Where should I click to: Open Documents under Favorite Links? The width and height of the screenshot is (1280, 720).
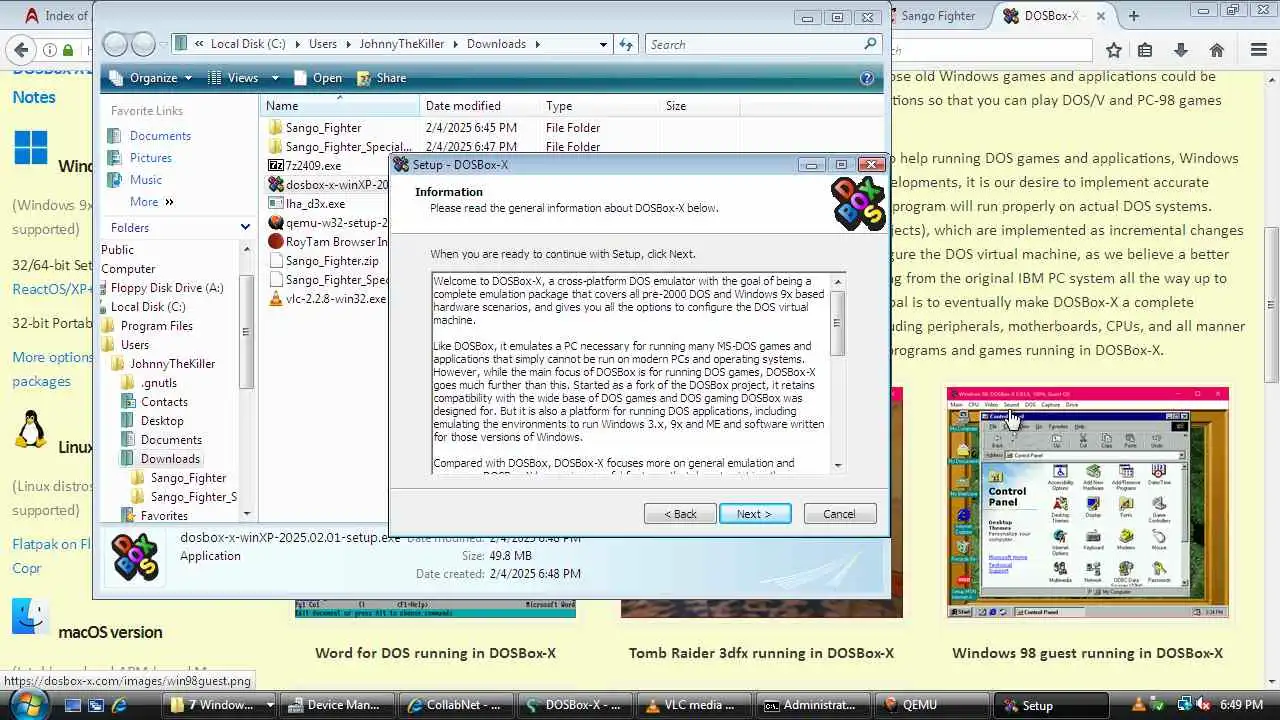coord(160,136)
